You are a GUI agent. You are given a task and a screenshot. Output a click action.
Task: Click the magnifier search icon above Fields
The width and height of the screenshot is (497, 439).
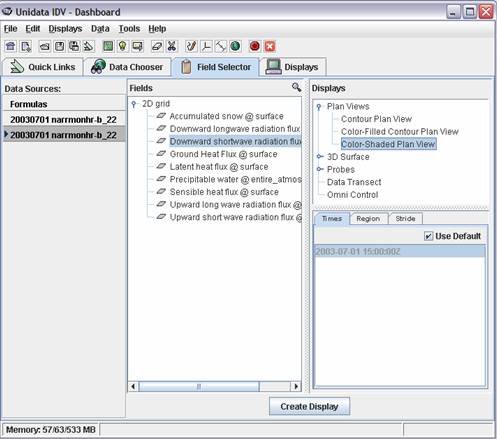[x=296, y=87]
